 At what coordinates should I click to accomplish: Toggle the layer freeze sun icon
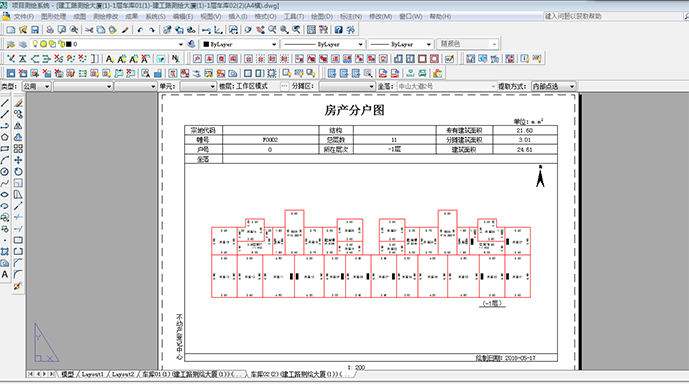pyautogui.click(x=43, y=44)
